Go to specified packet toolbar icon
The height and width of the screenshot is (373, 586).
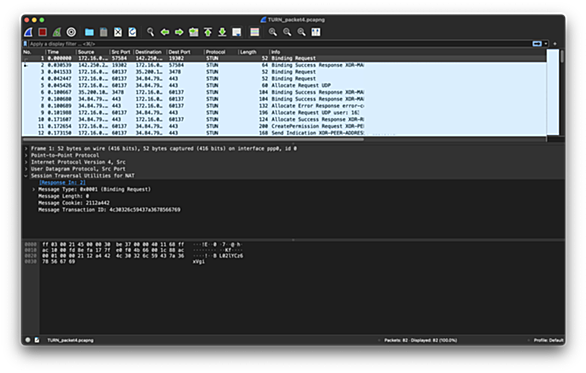[x=194, y=32]
